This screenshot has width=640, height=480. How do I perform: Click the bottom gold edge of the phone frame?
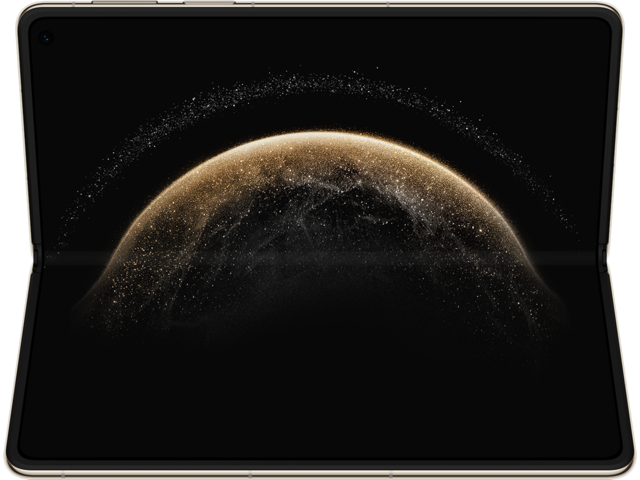pos(320,474)
